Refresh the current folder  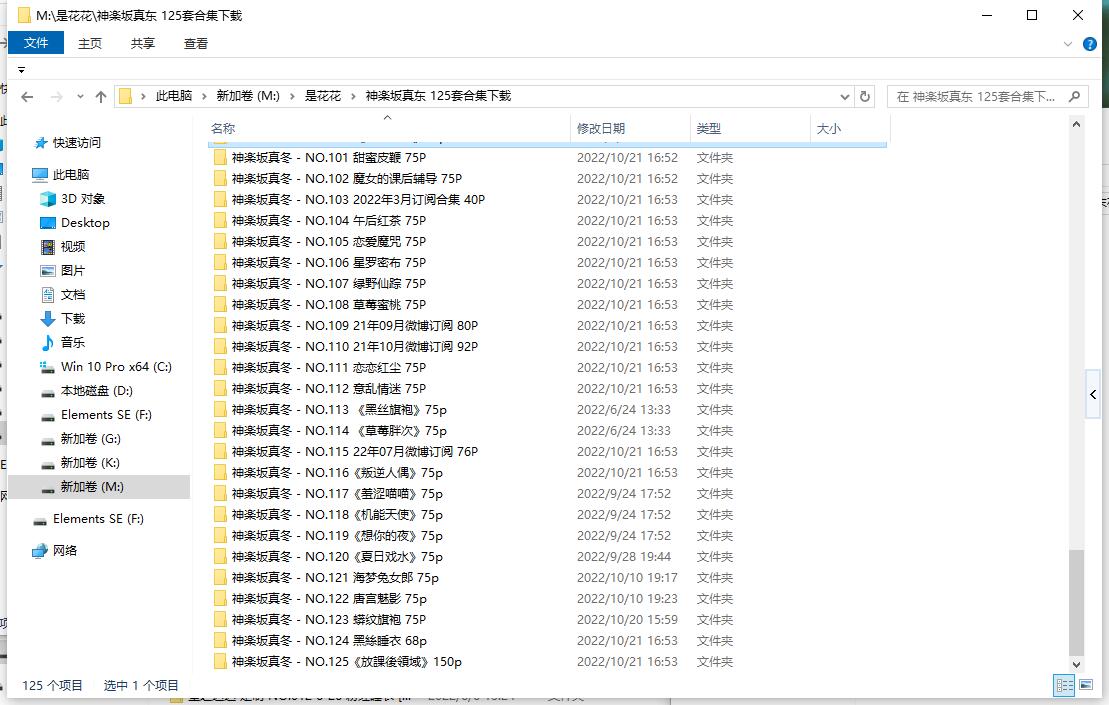click(864, 96)
